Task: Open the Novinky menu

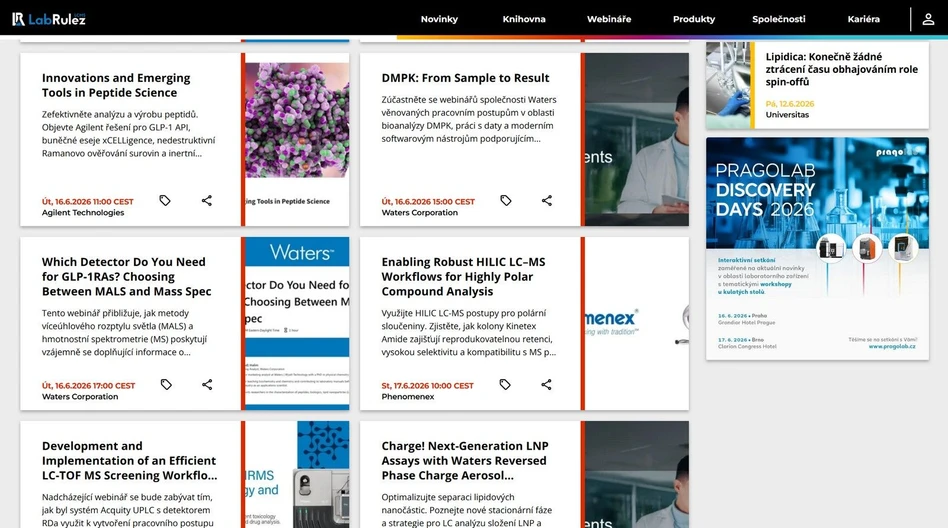Action: 439,19
